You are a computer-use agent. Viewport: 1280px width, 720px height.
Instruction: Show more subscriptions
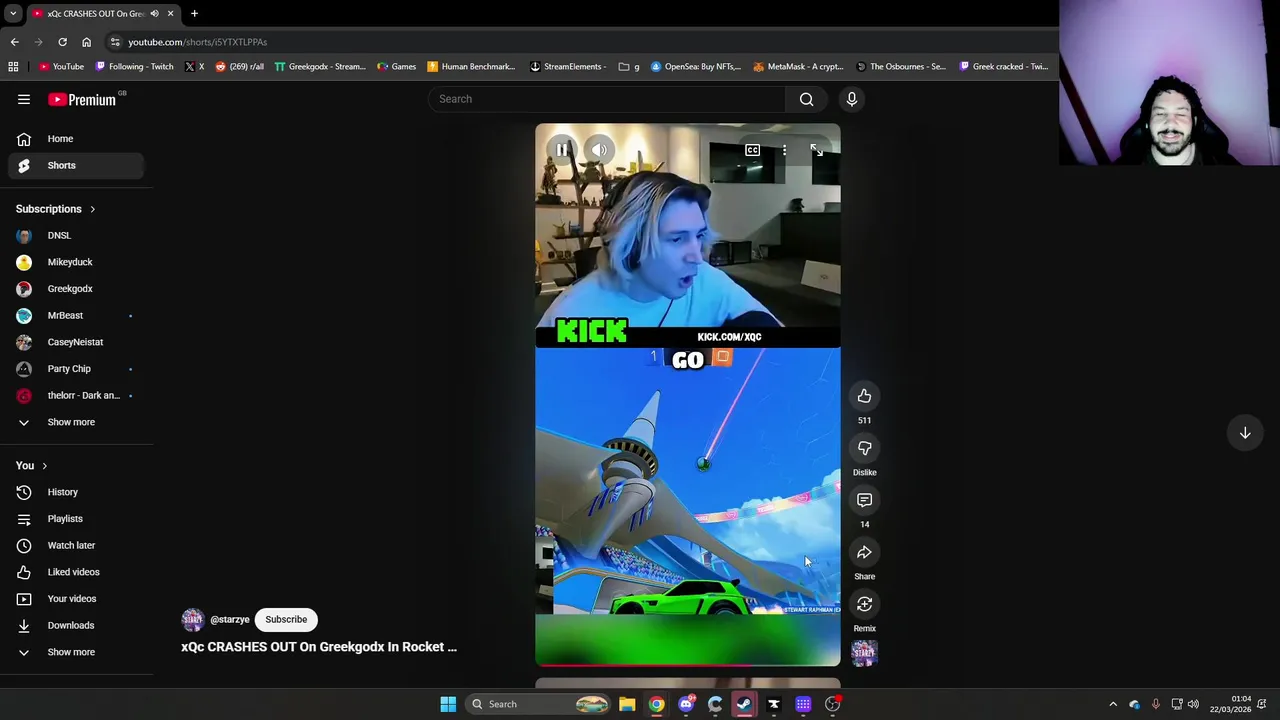pyautogui.click(x=77, y=422)
